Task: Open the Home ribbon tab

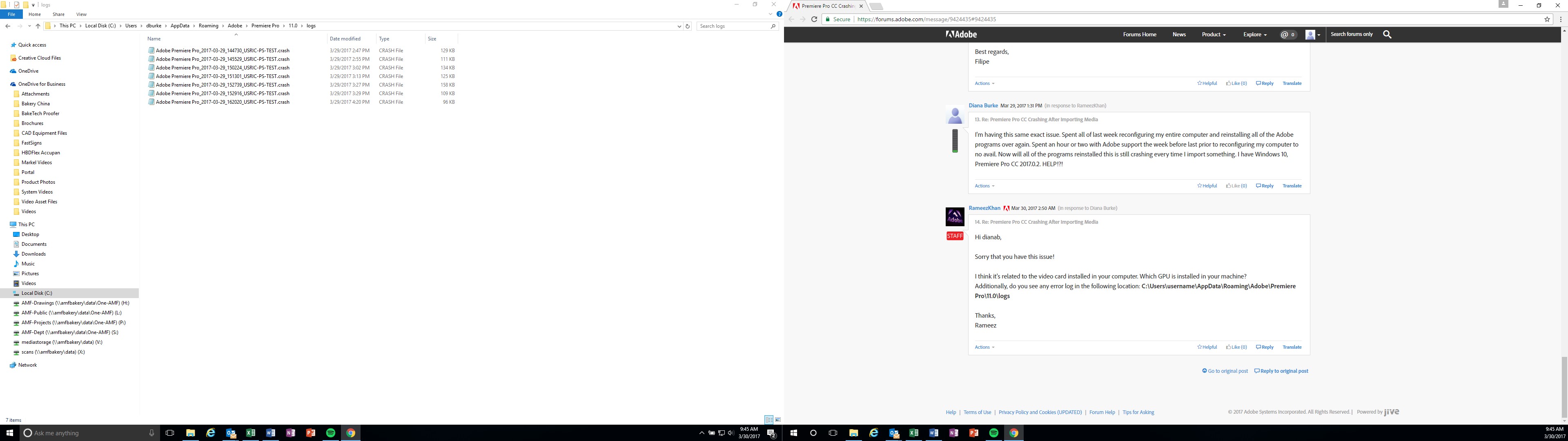Action: click(35, 14)
